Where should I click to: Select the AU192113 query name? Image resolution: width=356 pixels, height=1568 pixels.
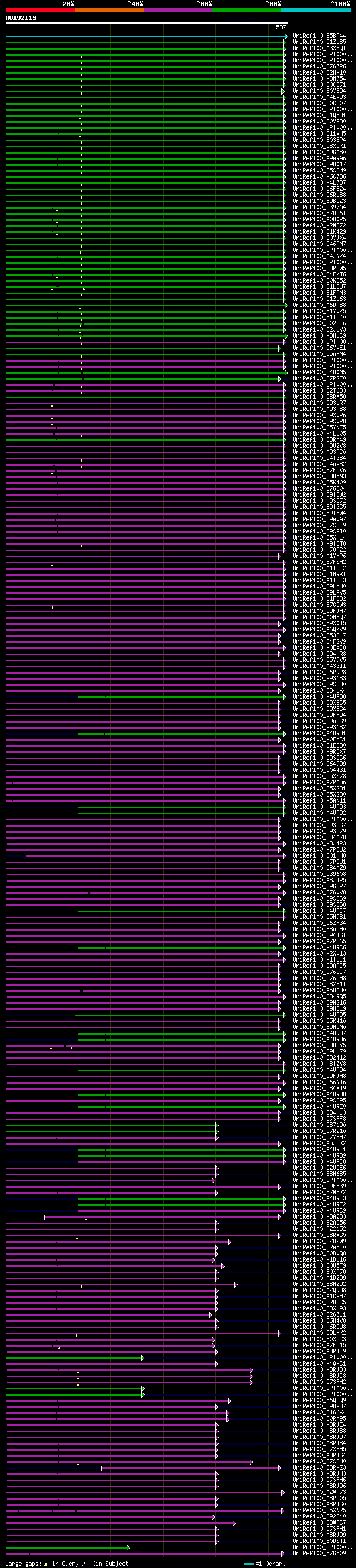[x=21, y=18]
